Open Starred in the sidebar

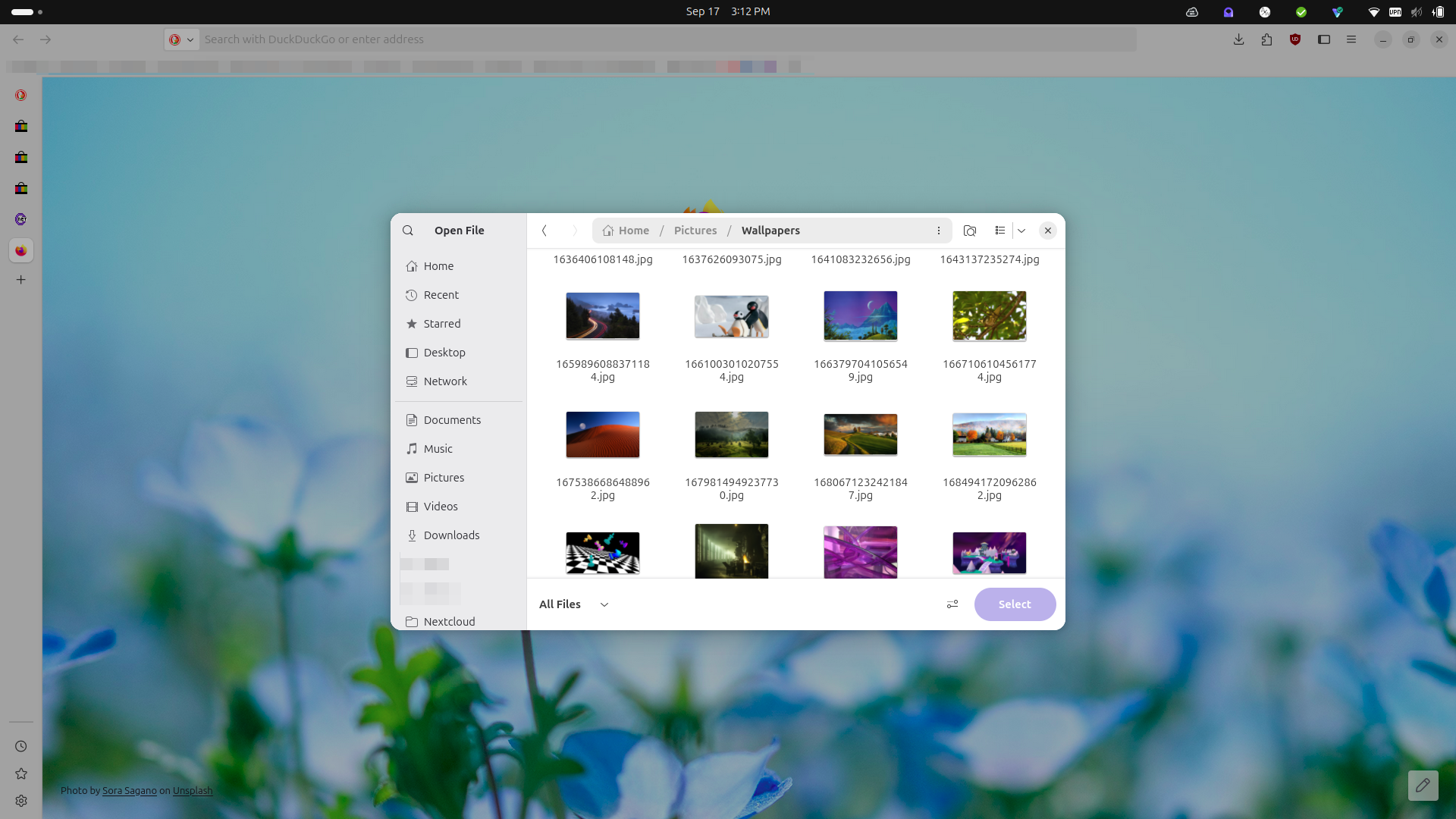pos(441,324)
